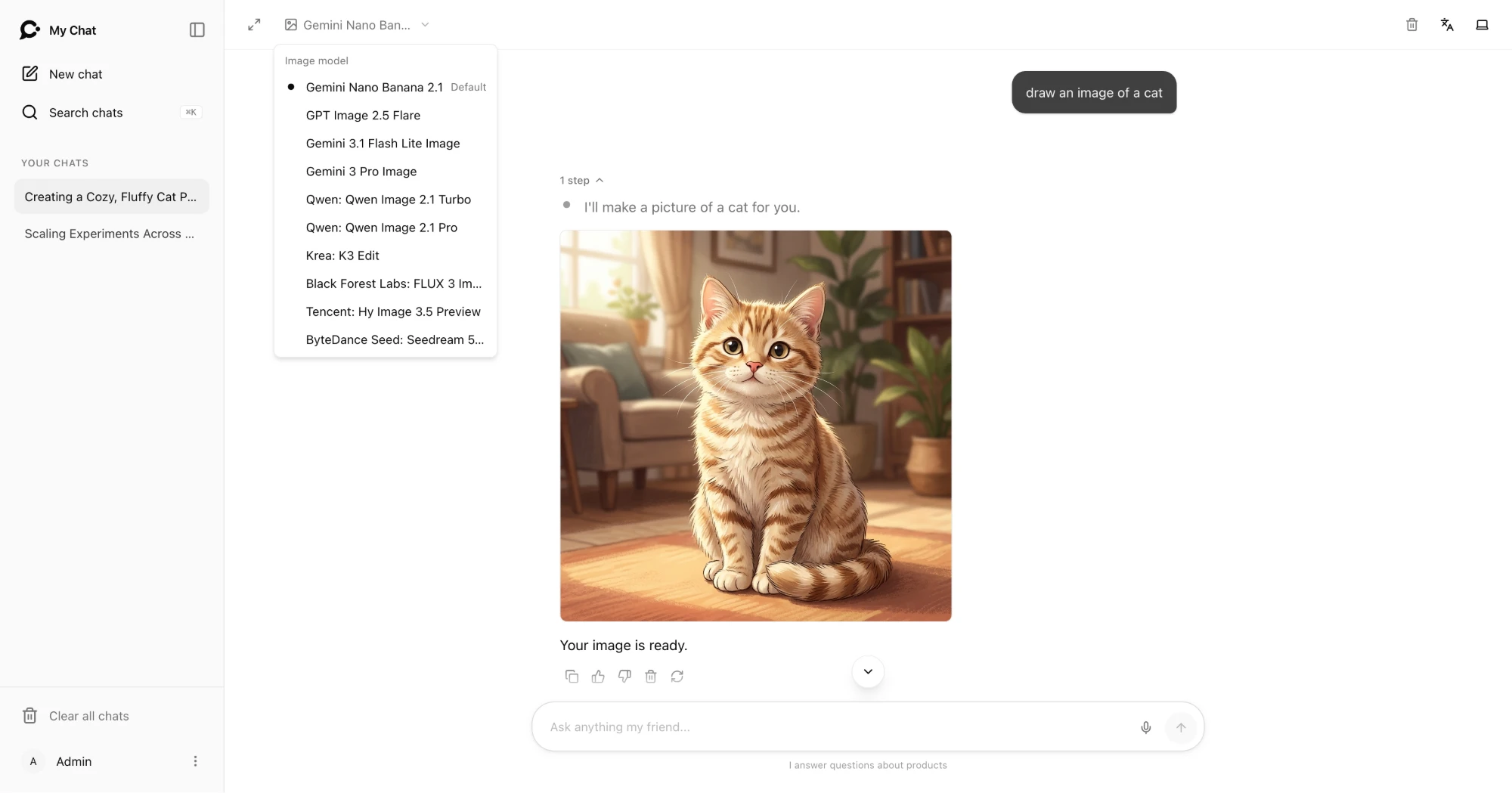The width and height of the screenshot is (1512, 793).
Task: Select Tencent: Hy Image 3.5 Preview
Action: [x=386, y=311]
